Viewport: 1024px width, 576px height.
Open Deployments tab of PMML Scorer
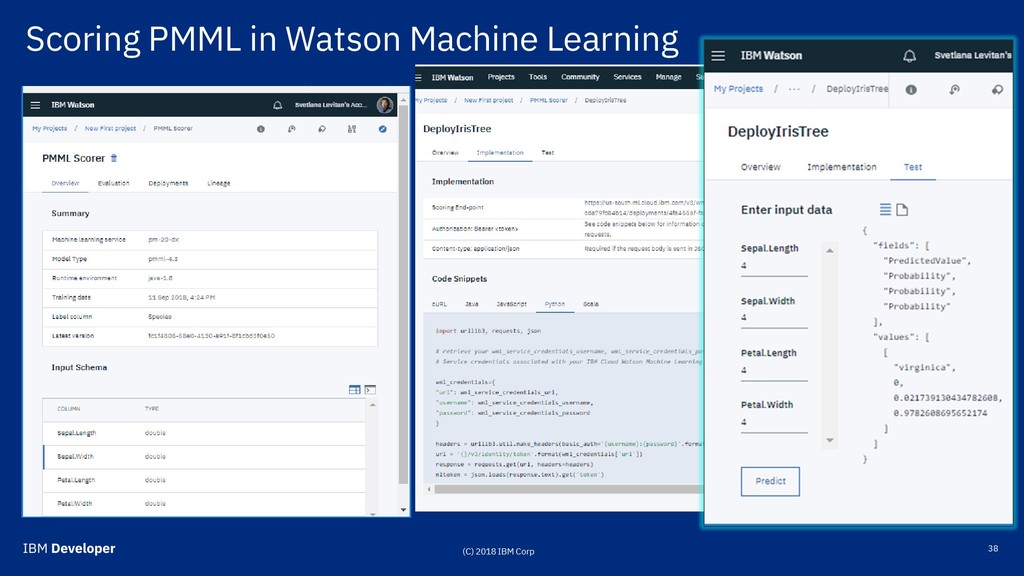coord(168,183)
